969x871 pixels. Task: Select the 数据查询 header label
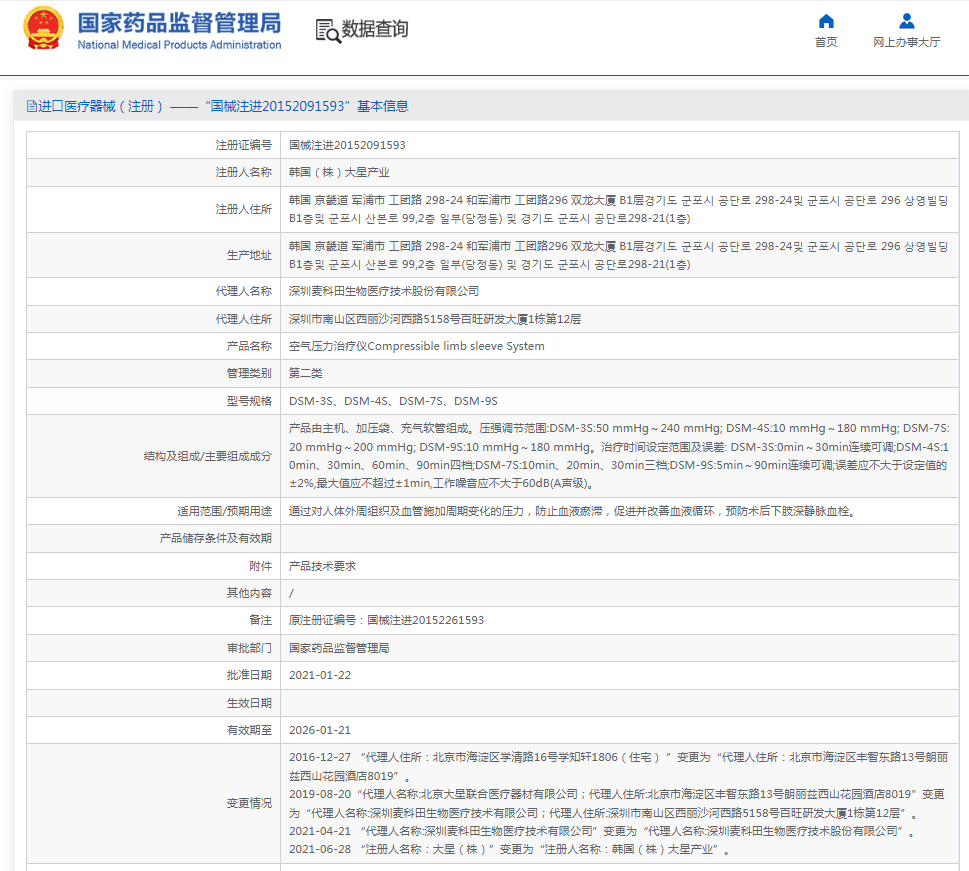[375, 30]
